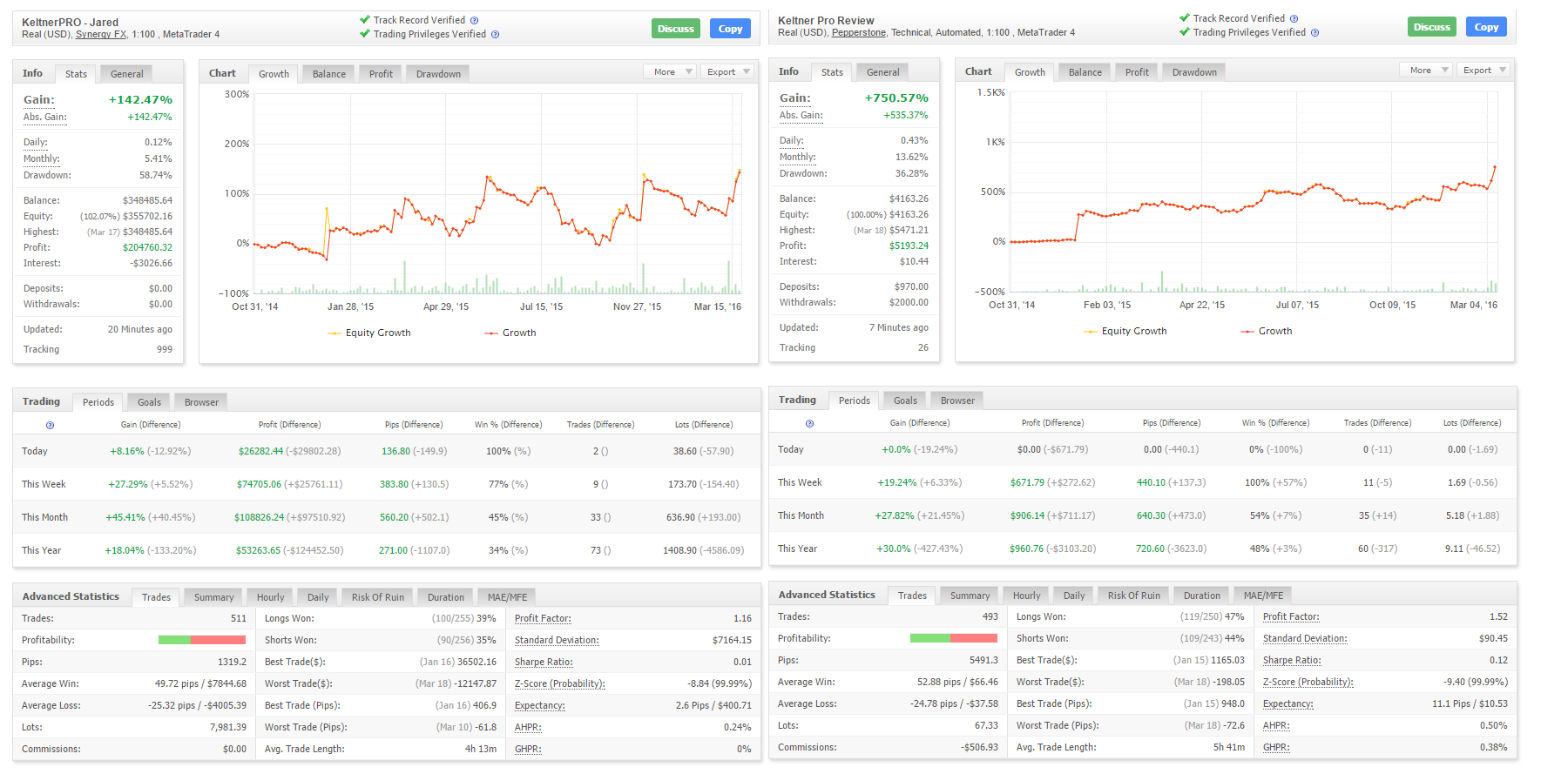The height and width of the screenshot is (774, 1568).
Task: Toggle Equity Growth legend marker in Keltner Pro Review chart
Action: pos(1091,332)
